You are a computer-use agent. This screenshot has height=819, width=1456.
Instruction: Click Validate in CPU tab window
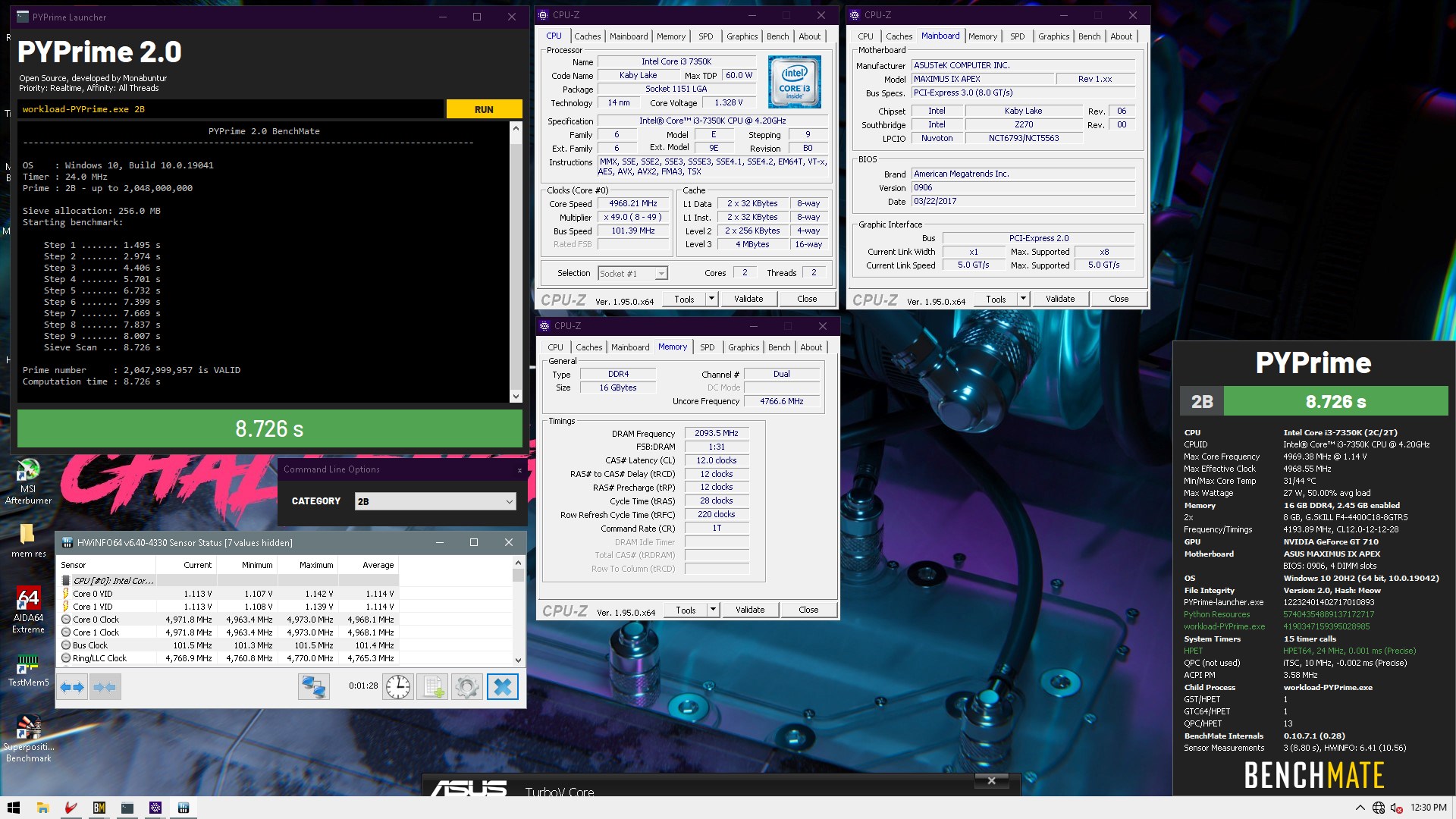click(748, 299)
